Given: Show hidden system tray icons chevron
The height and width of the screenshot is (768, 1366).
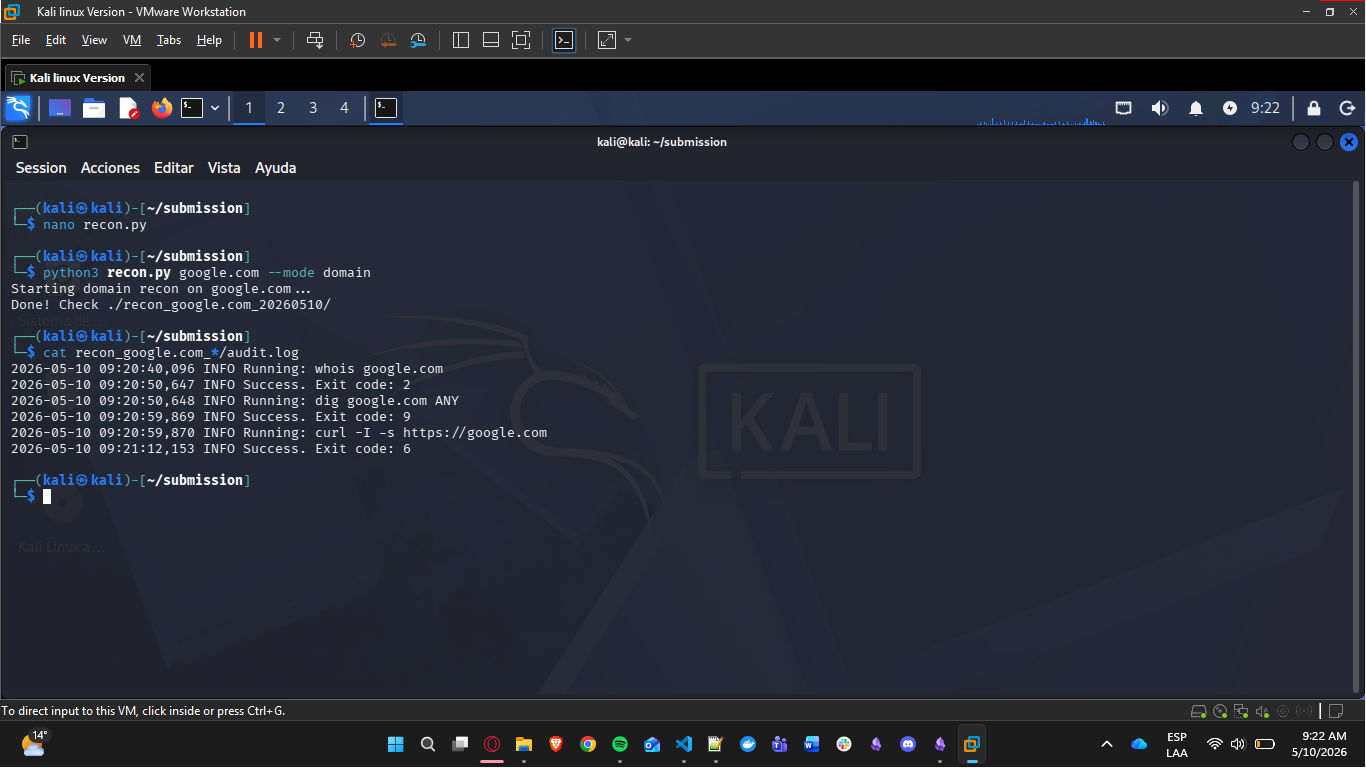Looking at the screenshot, I should [x=1107, y=744].
